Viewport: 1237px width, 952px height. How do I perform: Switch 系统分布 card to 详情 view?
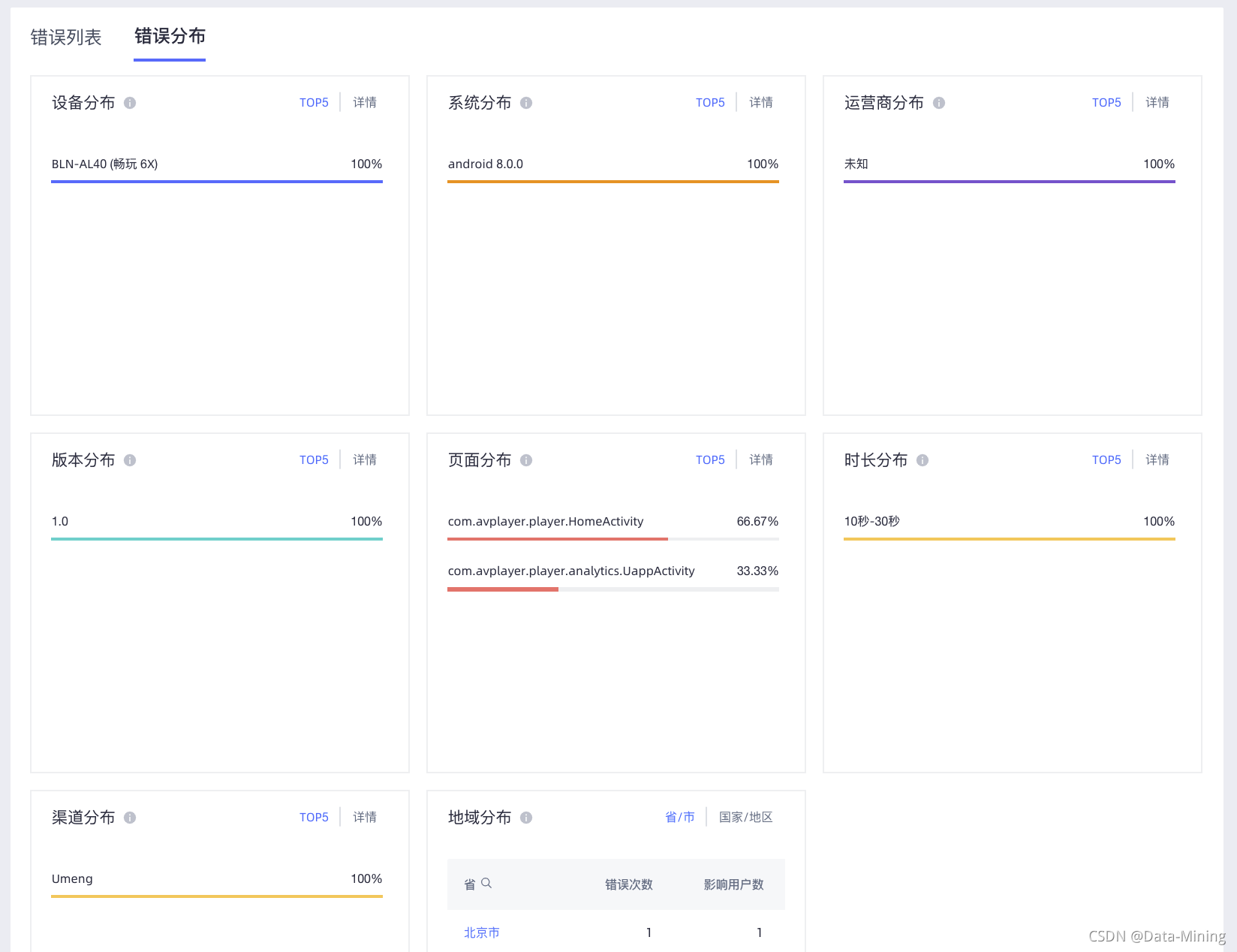(x=761, y=103)
